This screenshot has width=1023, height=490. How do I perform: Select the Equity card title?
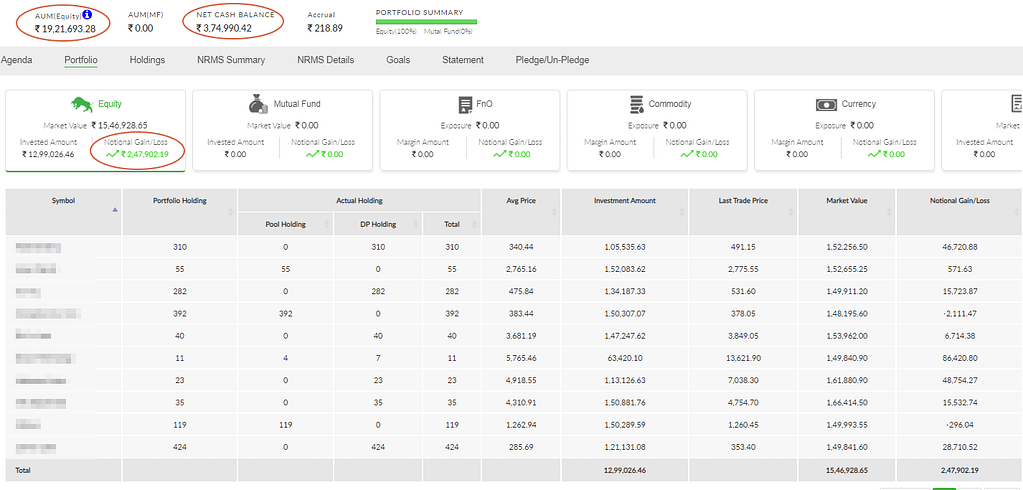pyautogui.click(x=110, y=104)
